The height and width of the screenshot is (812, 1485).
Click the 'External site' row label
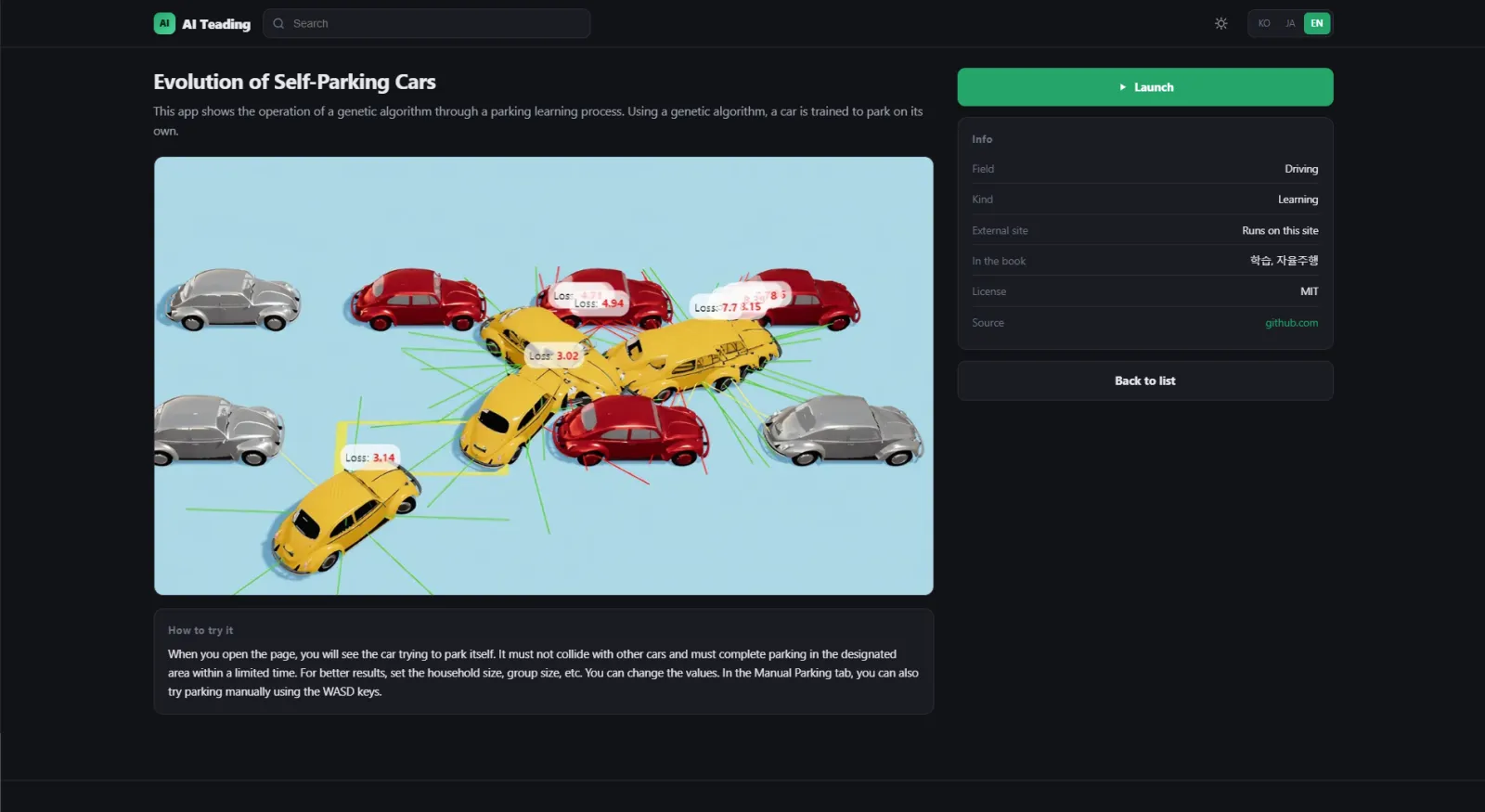click(1000, 230)
